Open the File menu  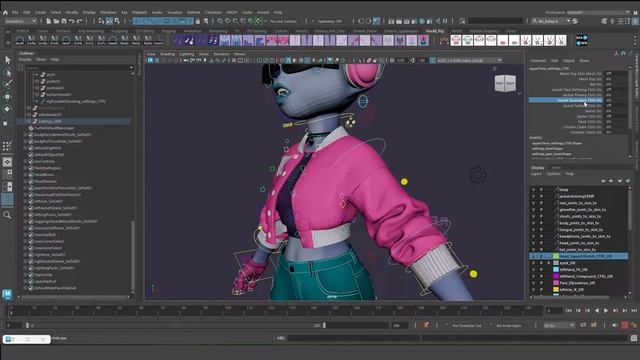[x=15, y=13]
